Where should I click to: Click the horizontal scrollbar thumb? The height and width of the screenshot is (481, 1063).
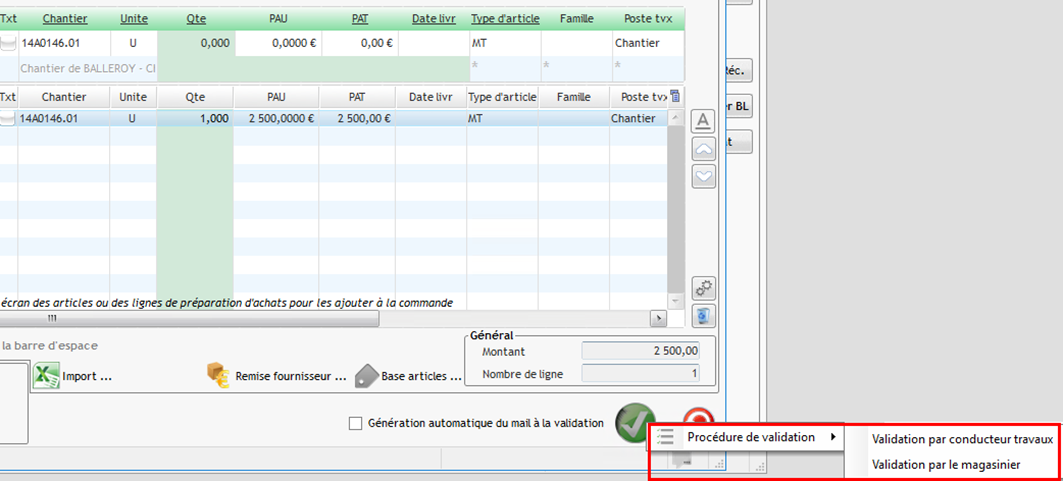189,318
